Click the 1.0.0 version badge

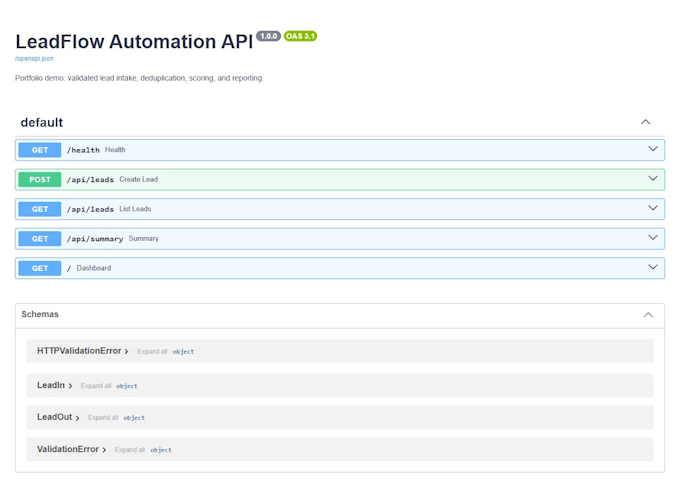tap(268, 36)
